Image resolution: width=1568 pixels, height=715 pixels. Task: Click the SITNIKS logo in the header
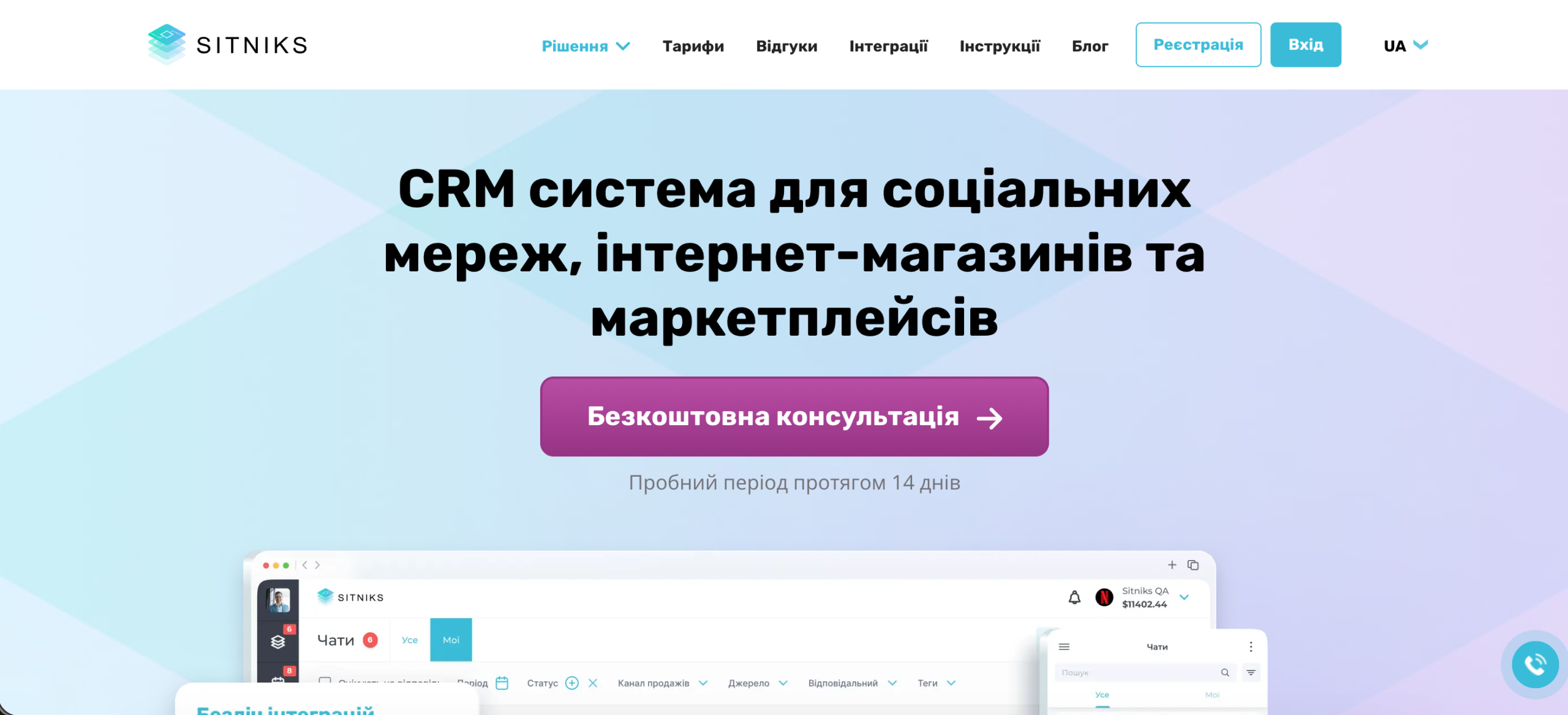click(x=227, y=45)
